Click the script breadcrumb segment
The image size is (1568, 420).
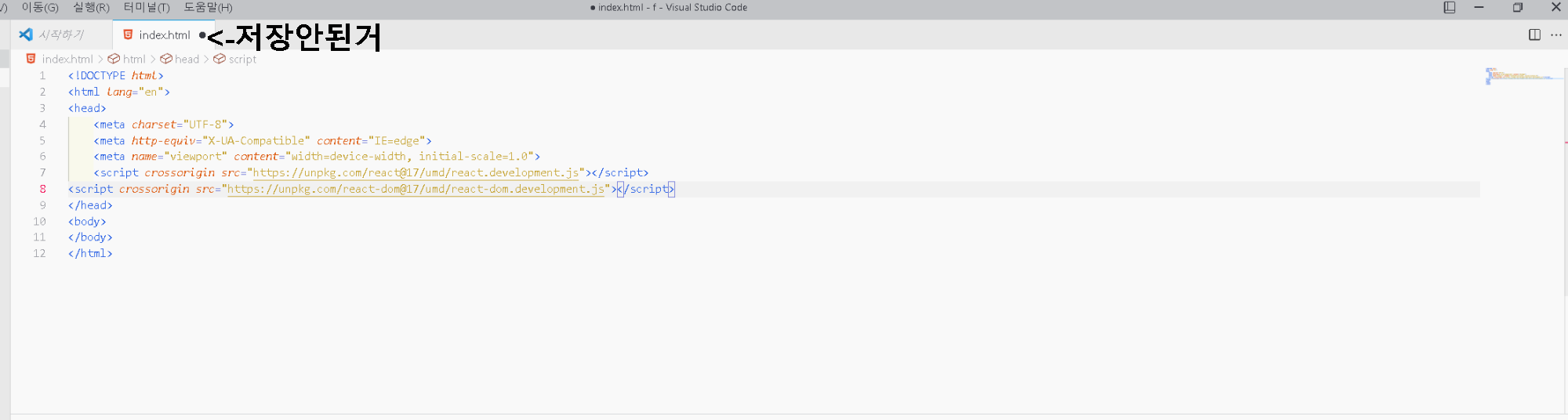click(x=242, y=59)
